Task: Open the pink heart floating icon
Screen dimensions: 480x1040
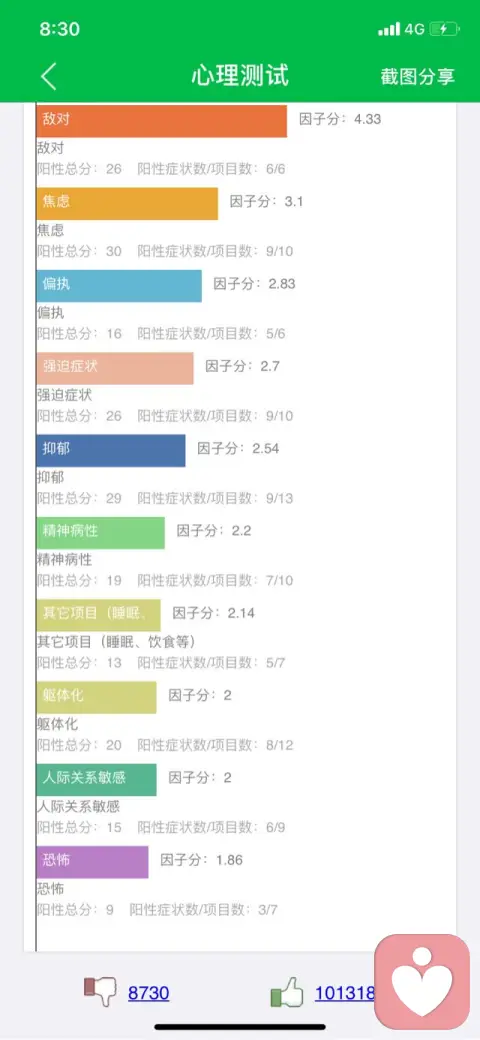Action: pyautogui.click(x=422, y=982)
